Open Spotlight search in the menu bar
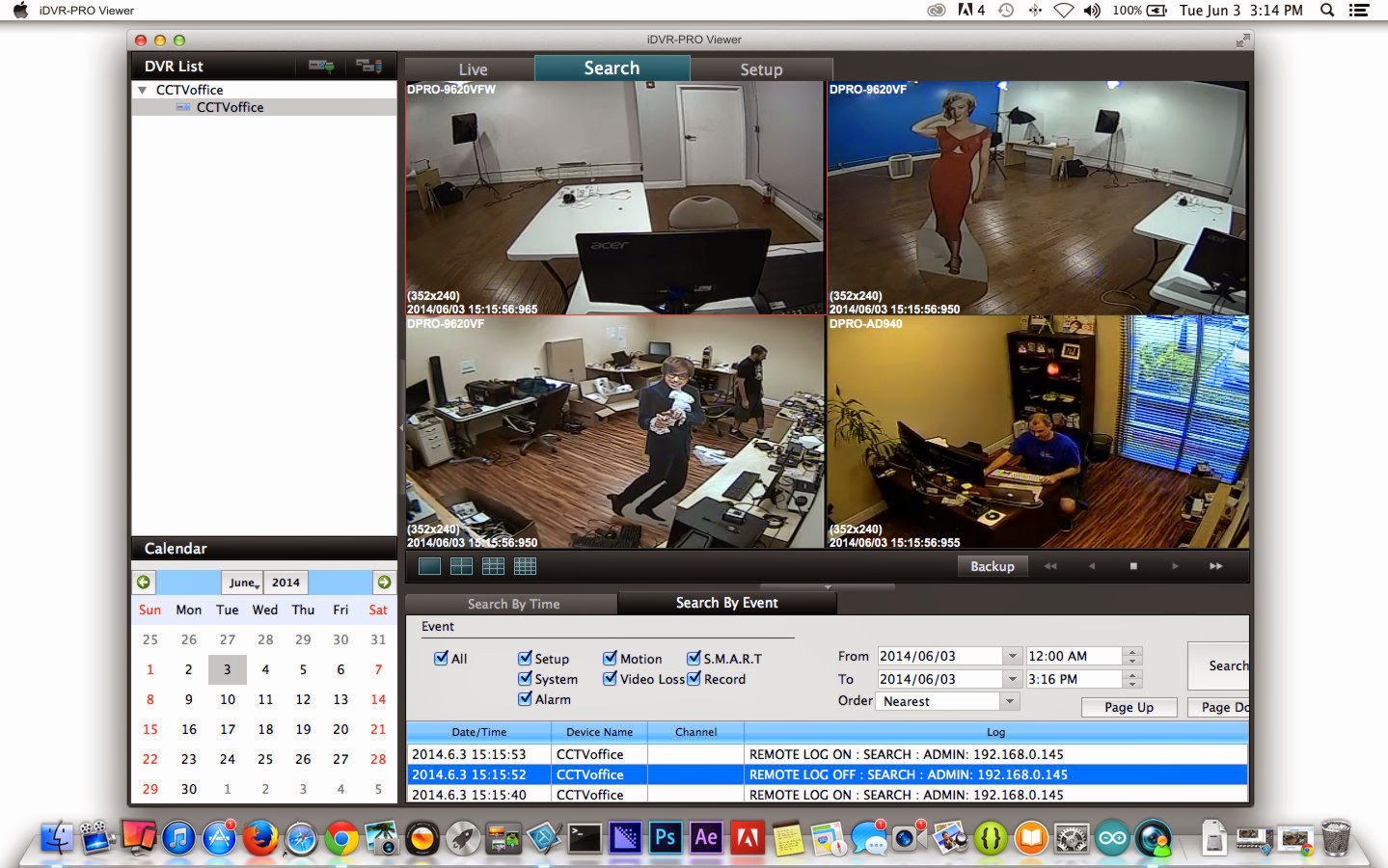Viewport: 1388px width, 868px height. 1327,11
